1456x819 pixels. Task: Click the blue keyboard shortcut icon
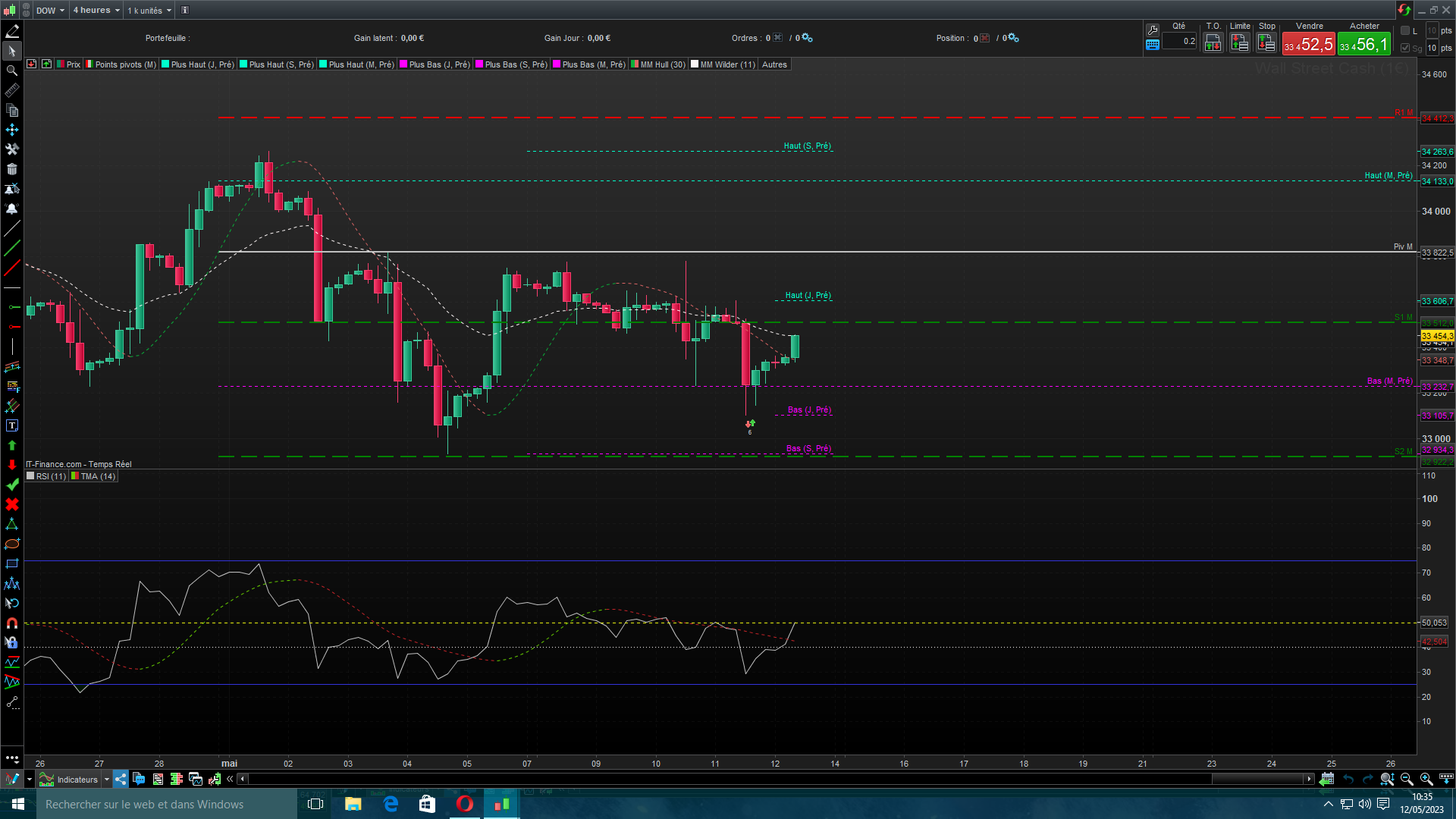(x=1153, y=45)
